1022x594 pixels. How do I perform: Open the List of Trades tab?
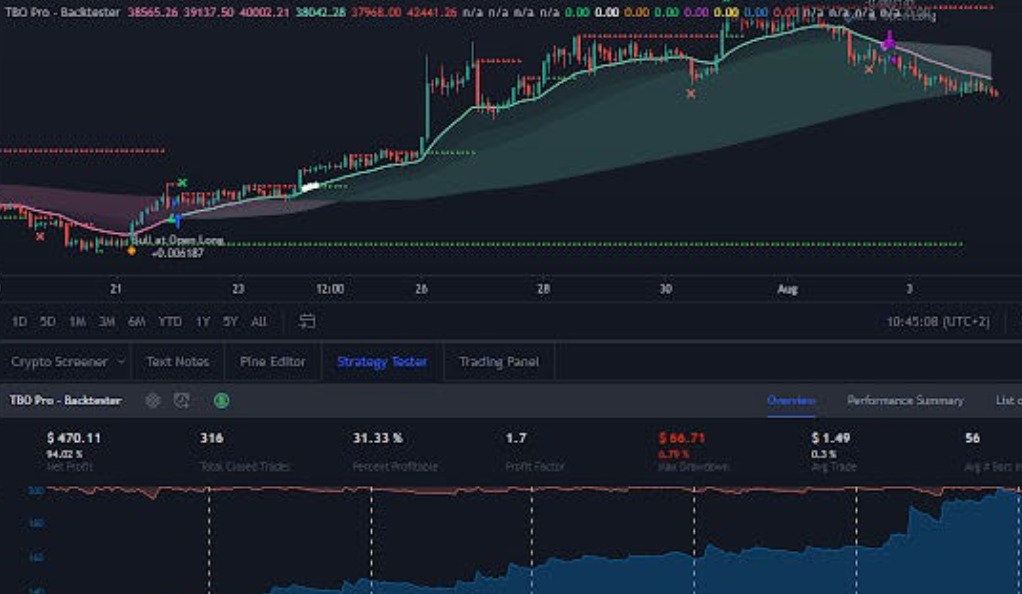point(1010,398)
